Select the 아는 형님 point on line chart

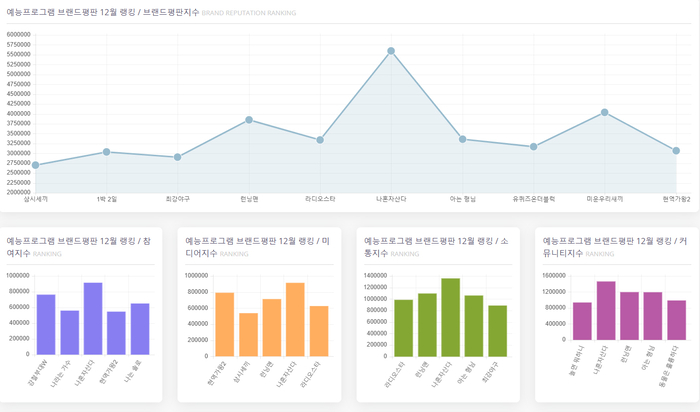[462, 139]
